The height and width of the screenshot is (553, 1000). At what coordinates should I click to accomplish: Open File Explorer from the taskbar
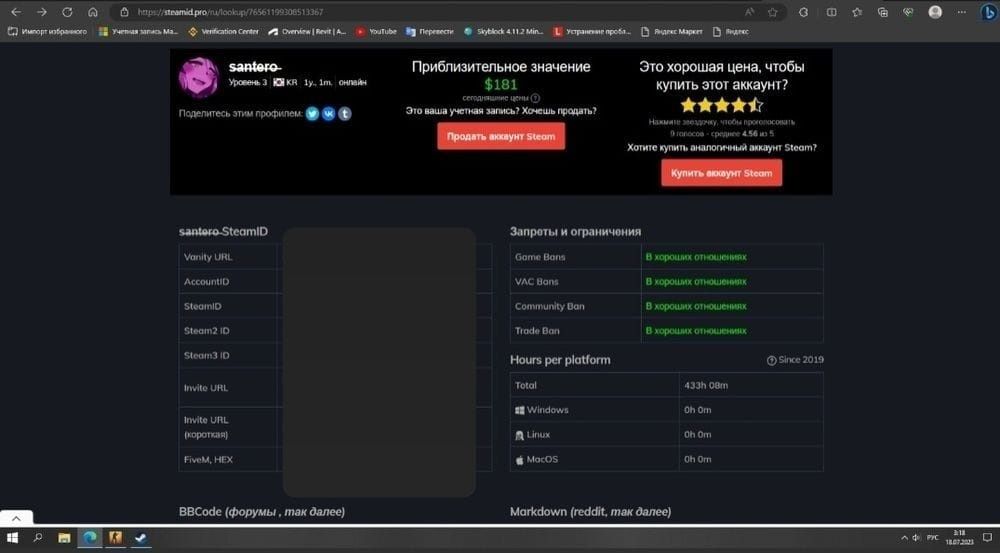pos(64,538)
